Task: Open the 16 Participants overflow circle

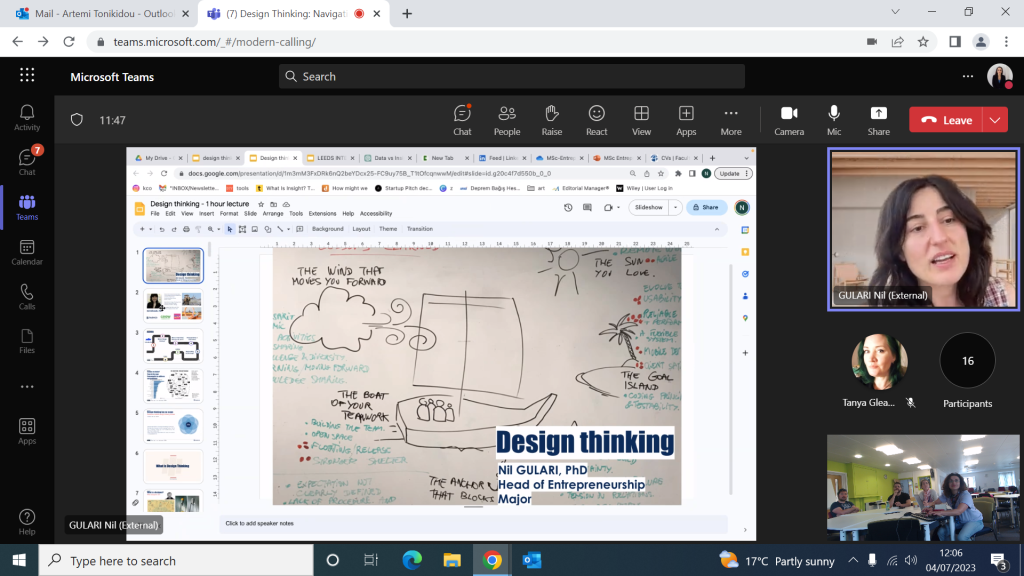Action: pyautogui.click(x=967, y=360)
